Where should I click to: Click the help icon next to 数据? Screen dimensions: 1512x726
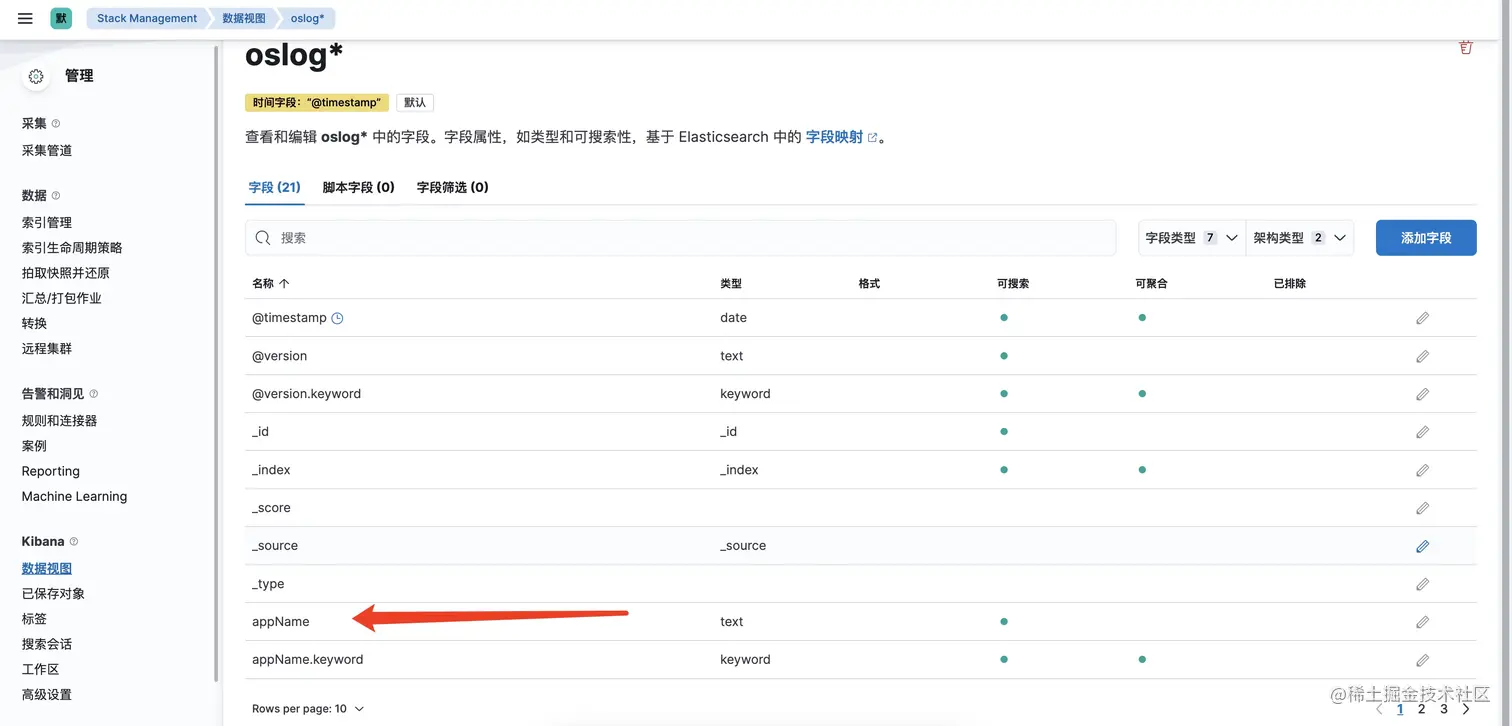pyautogui.click(x=56, y=196)
